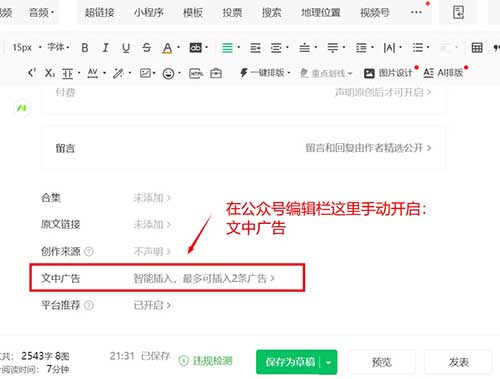The image size is (500, 379).
Task: Toggle italic formatting
Action: click(105, 48)
